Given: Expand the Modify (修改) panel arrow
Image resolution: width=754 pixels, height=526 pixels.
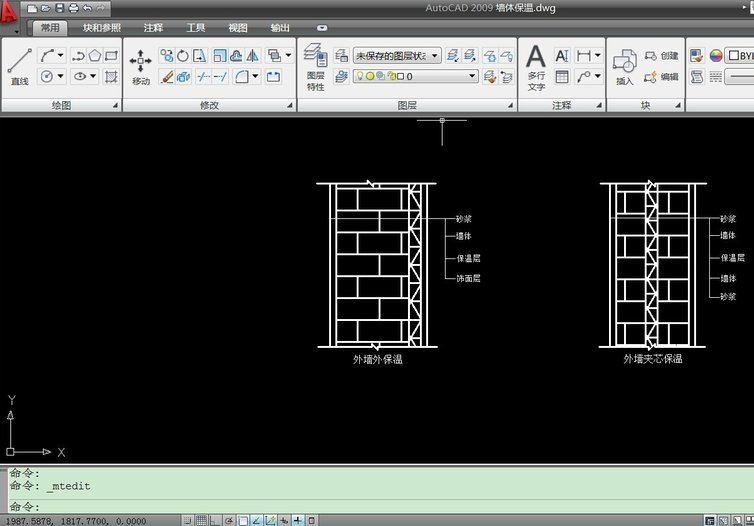Looking at the screenshot, I should (290, 105).
